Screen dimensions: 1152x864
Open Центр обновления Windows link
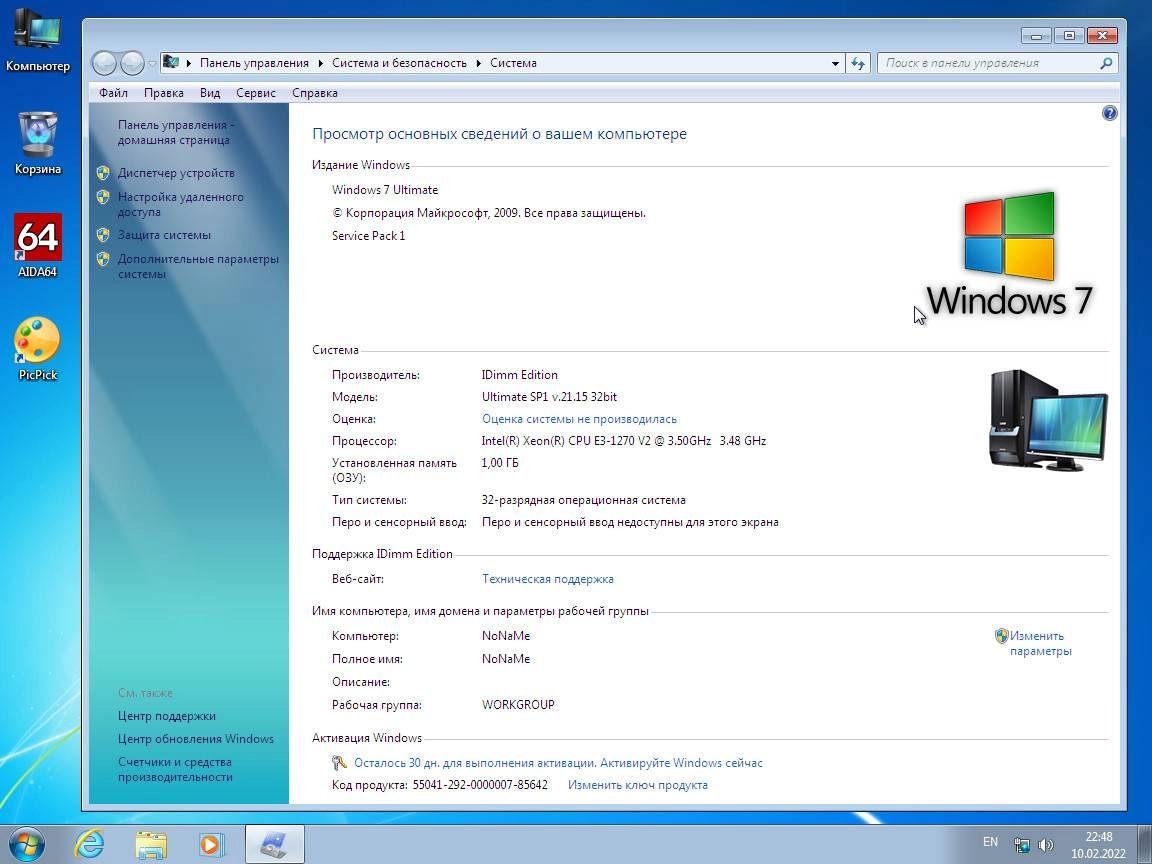click(195, 739)
